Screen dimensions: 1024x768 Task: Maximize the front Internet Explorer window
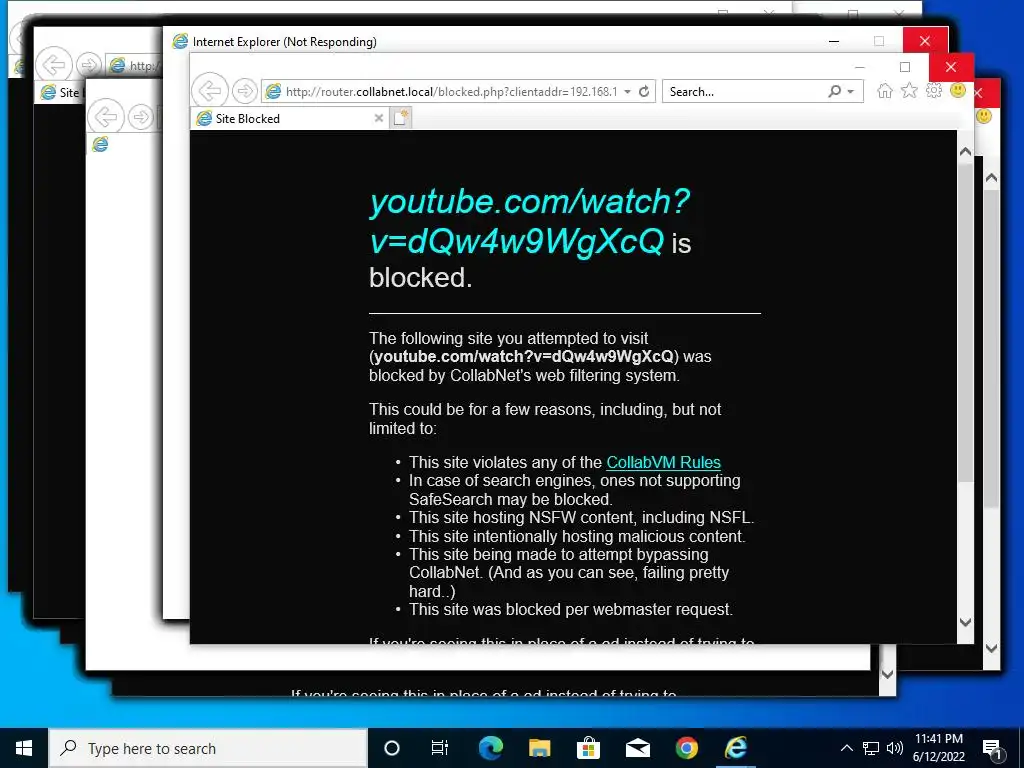pyautogui.click(x=905, y=67)
